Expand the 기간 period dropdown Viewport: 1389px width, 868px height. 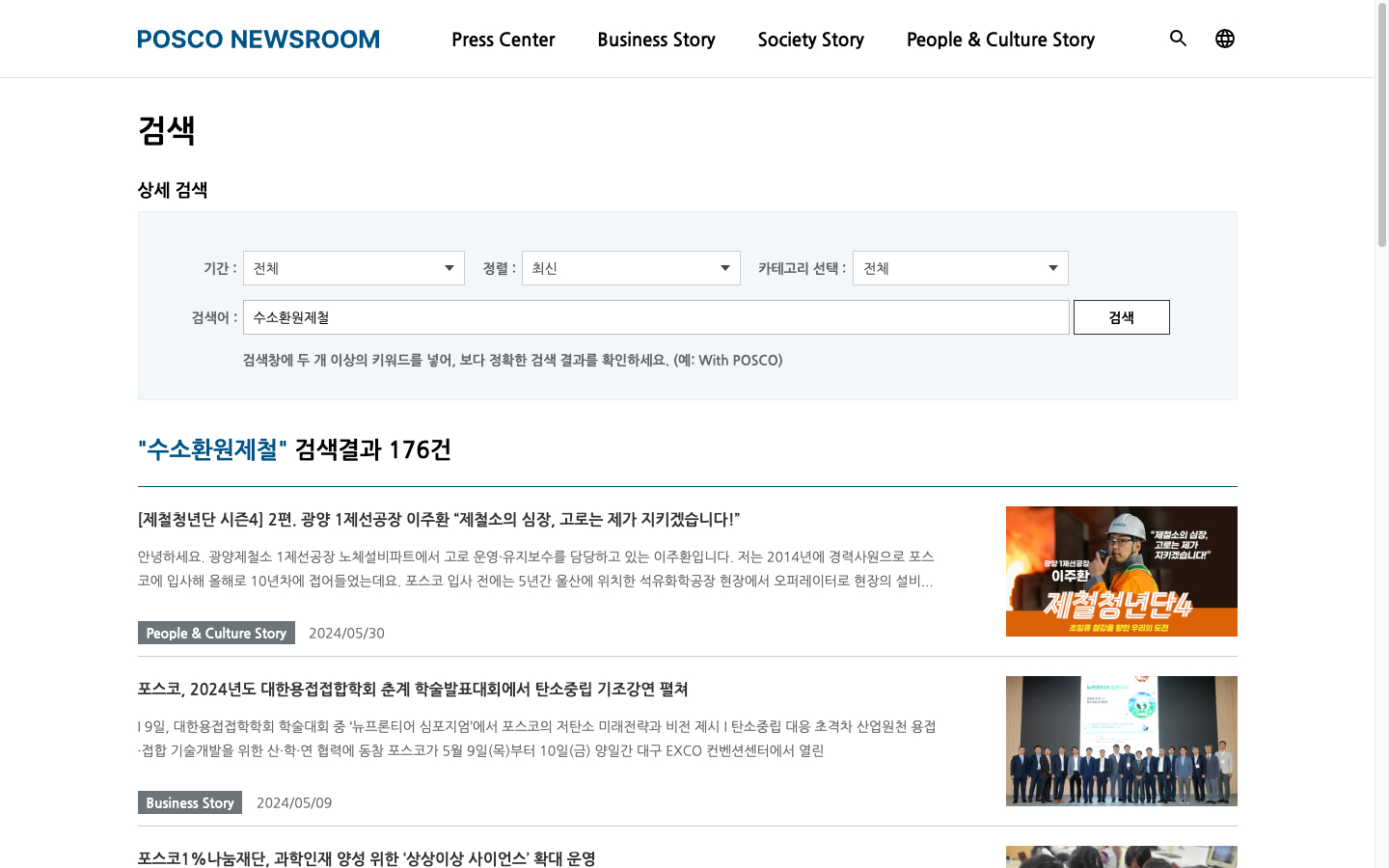(353, 268)
